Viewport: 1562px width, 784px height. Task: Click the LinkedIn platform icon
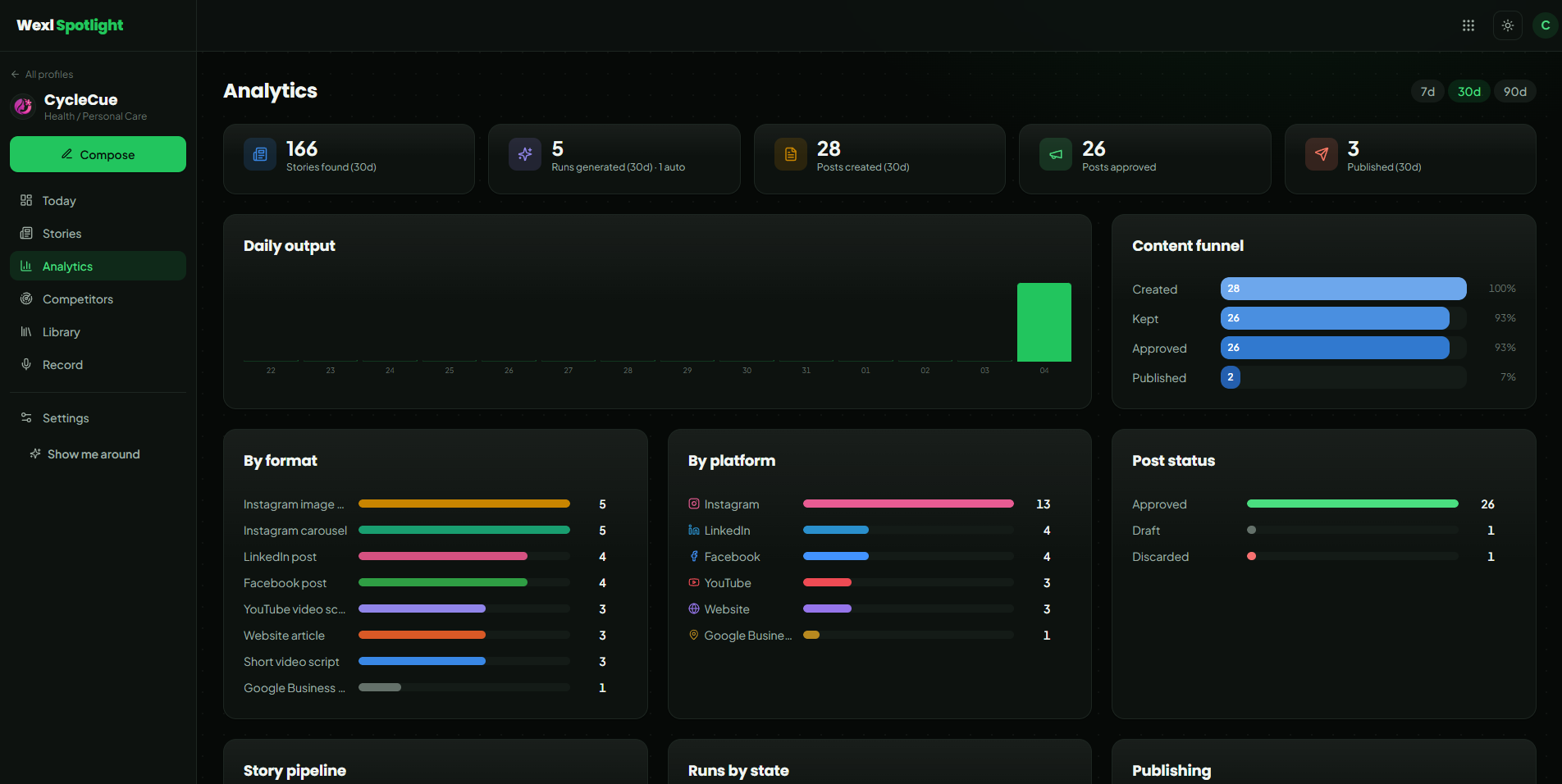[x=694, y=530]
